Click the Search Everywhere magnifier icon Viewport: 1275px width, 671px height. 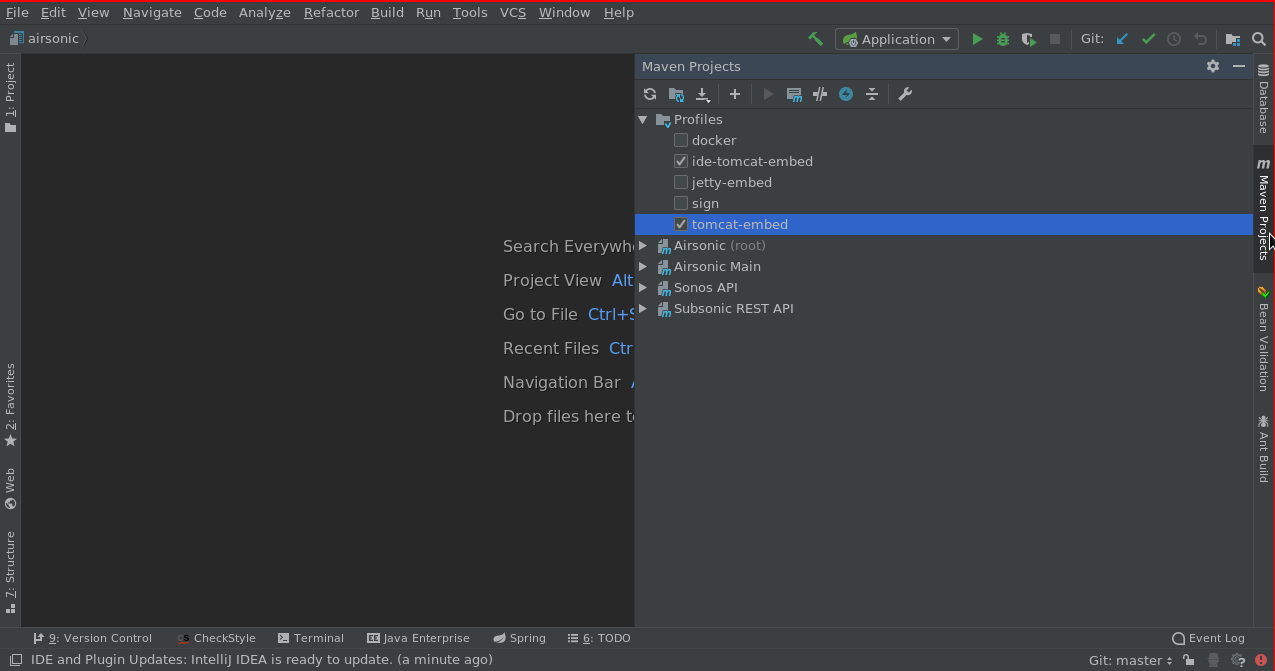1259,39
